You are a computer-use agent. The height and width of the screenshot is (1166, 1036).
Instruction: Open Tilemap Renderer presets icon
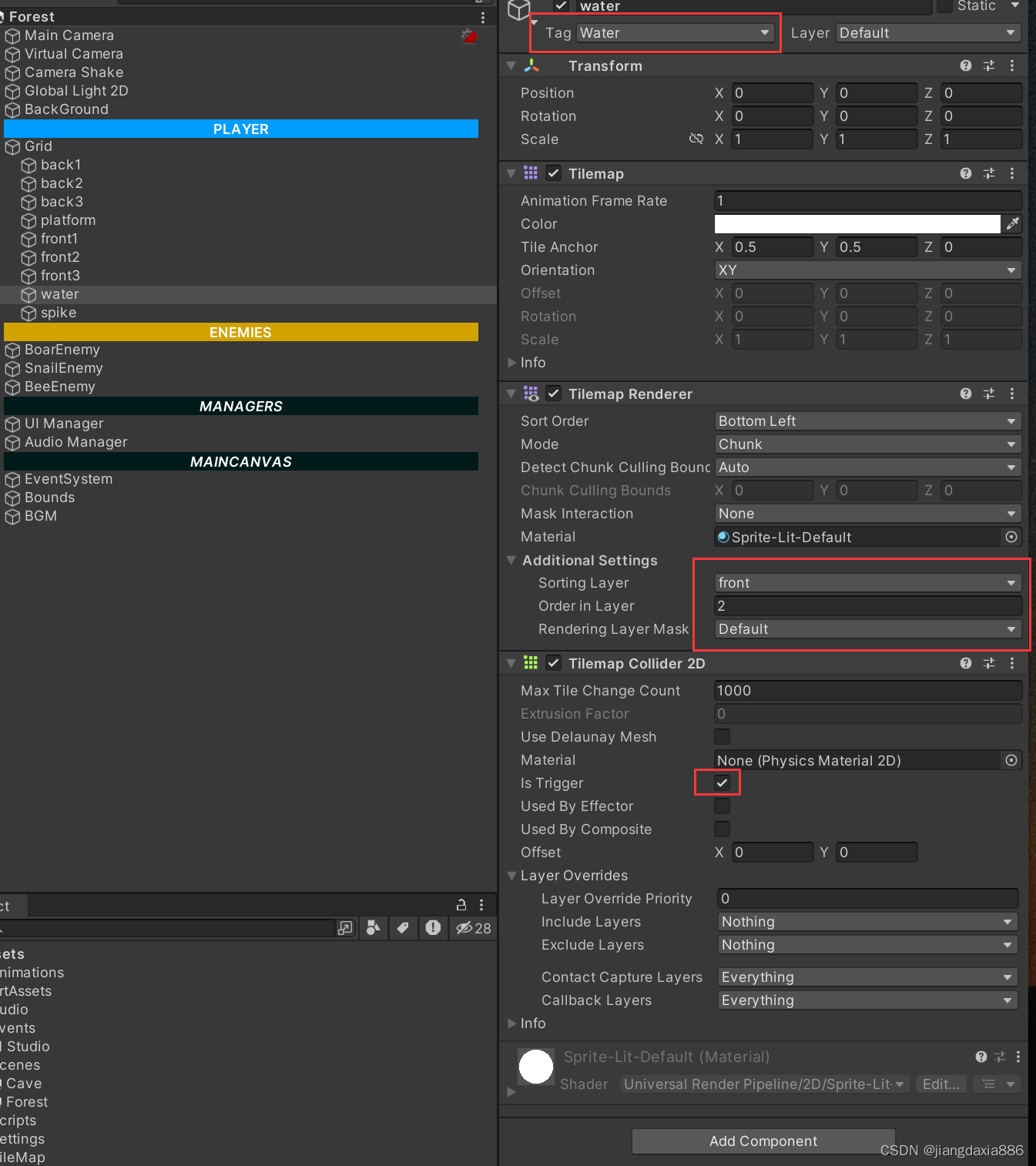[989, 394]
